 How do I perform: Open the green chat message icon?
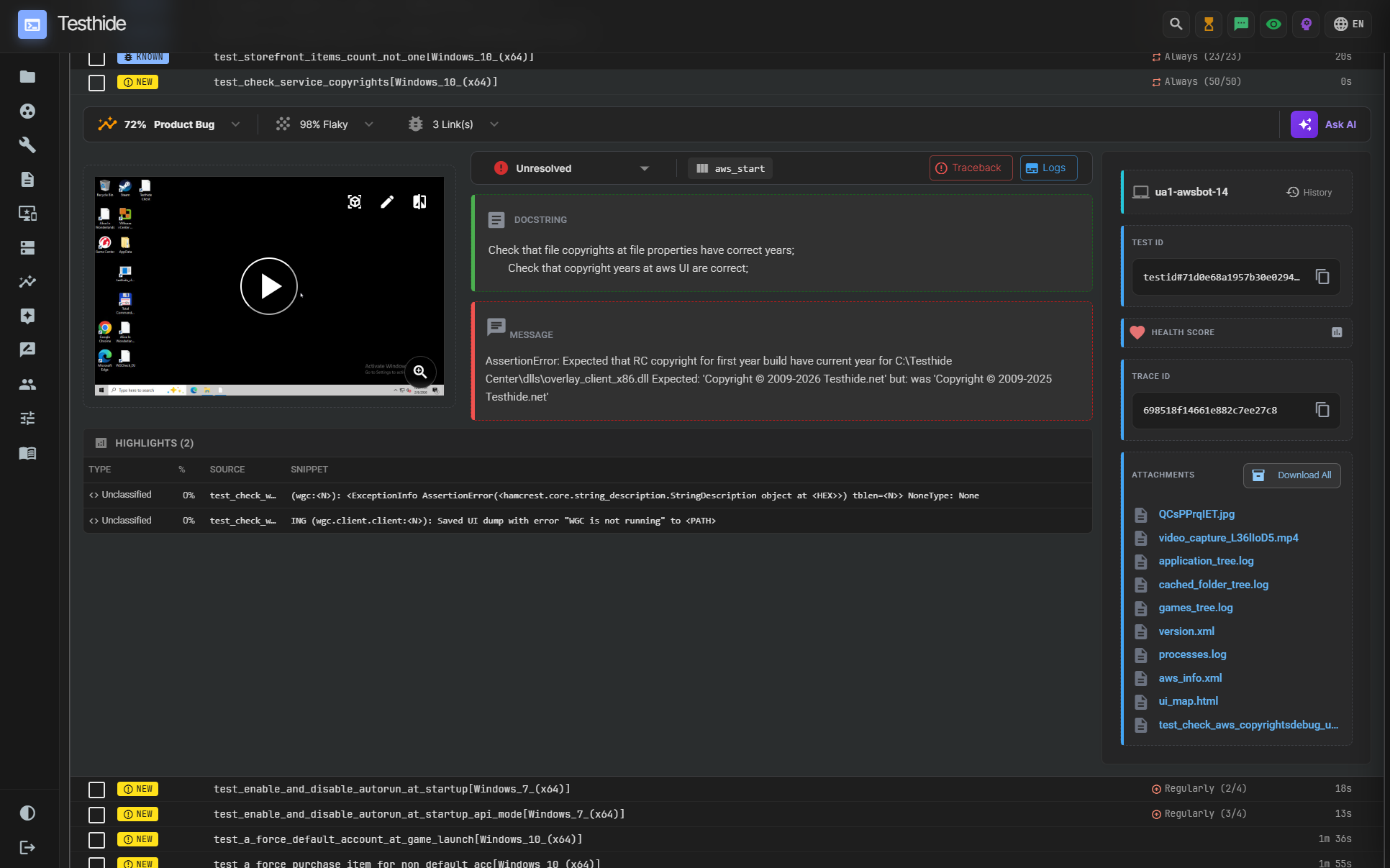(x=1241, y=24)
